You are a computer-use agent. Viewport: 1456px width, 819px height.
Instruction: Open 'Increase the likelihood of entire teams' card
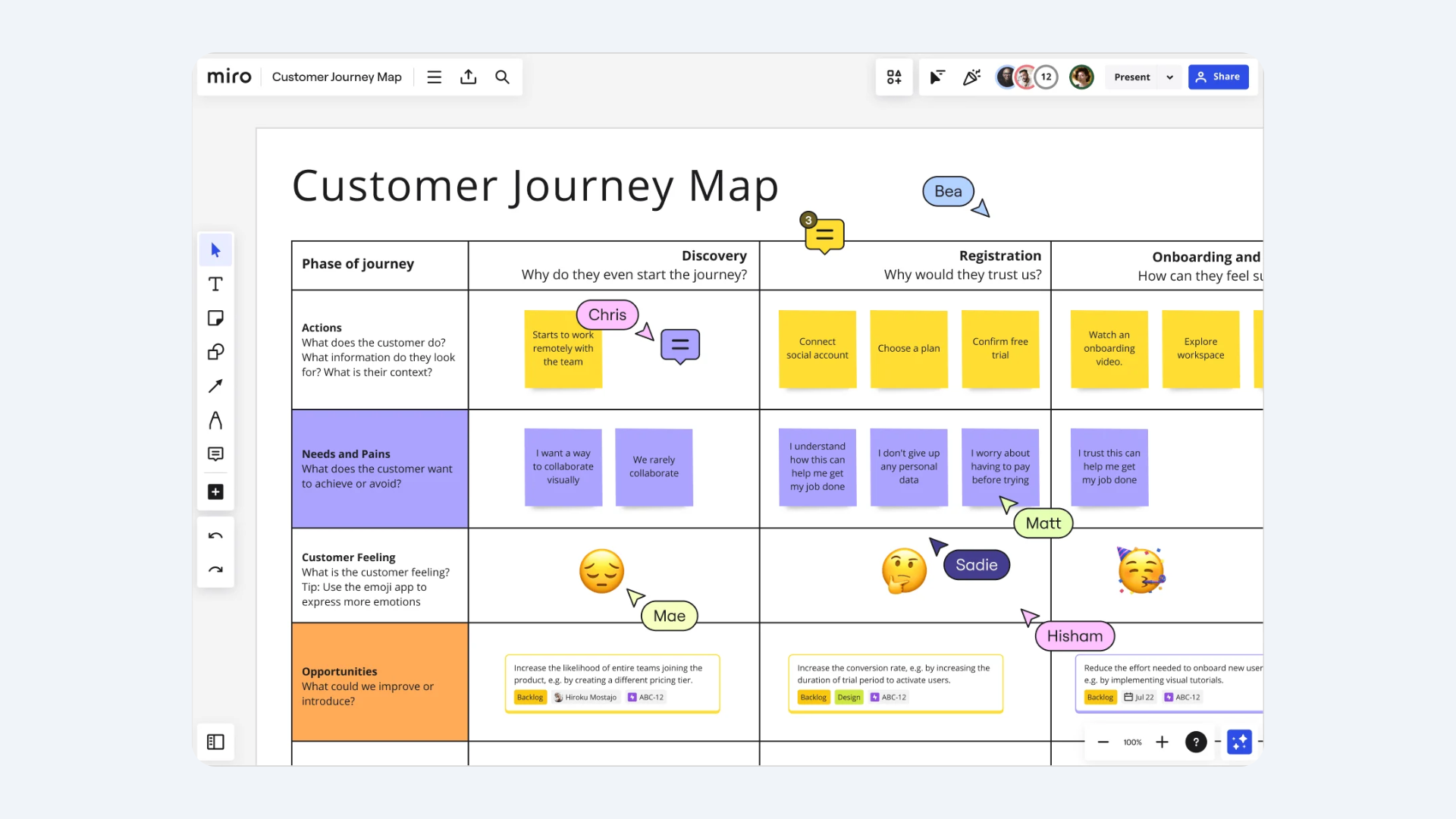pyautogui.click(x=612, y=683)
